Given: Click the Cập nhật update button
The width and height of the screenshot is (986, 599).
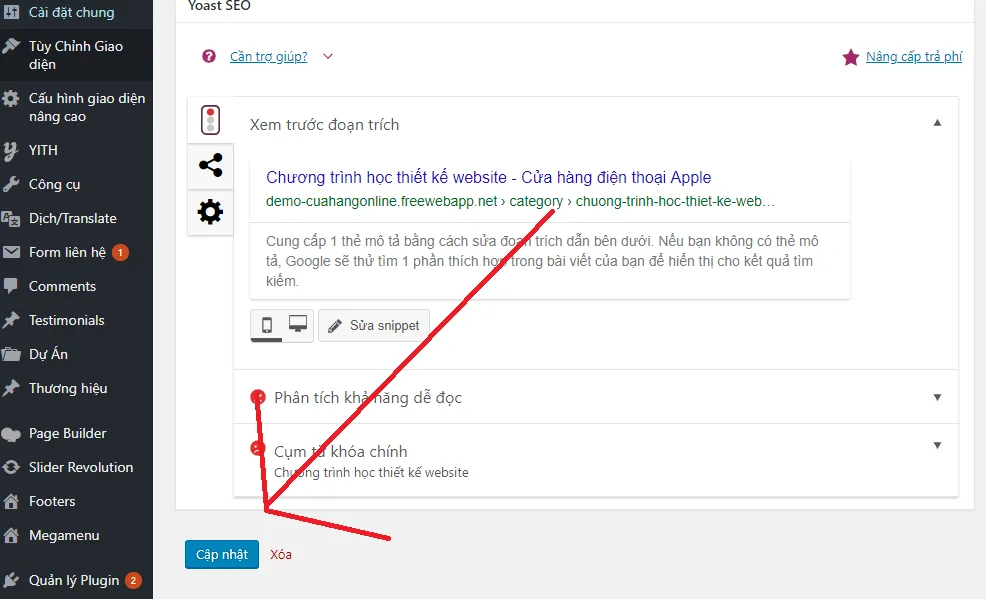Looking at the screenshot, I should (222, 554).
